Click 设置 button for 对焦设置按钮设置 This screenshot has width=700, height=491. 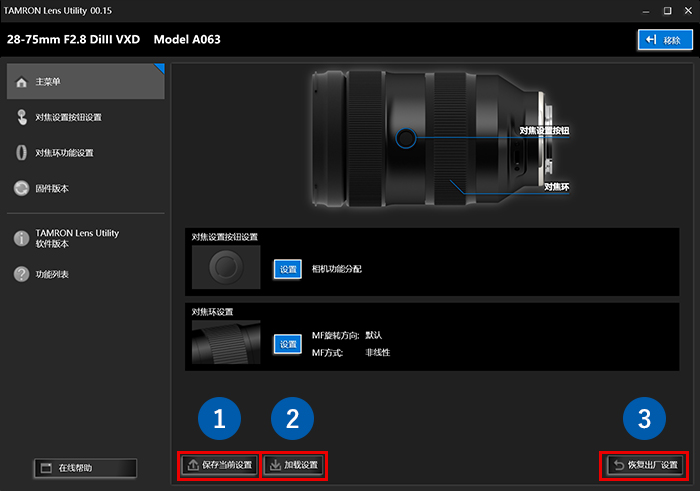[x=288, y=270]
